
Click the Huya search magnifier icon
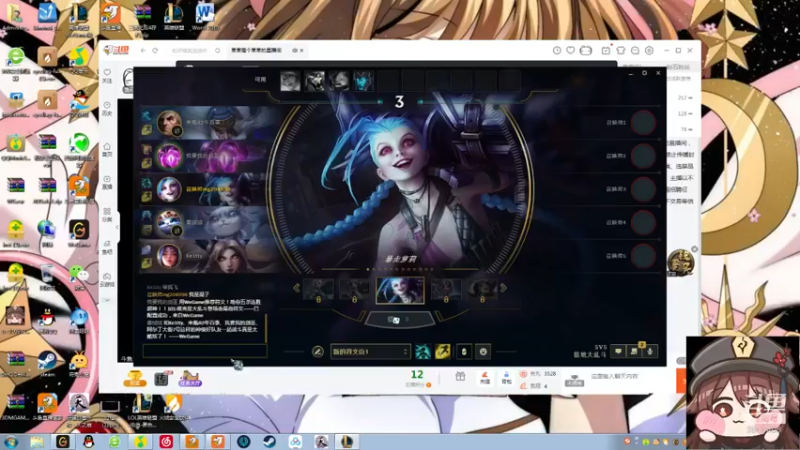pos(218,51)
